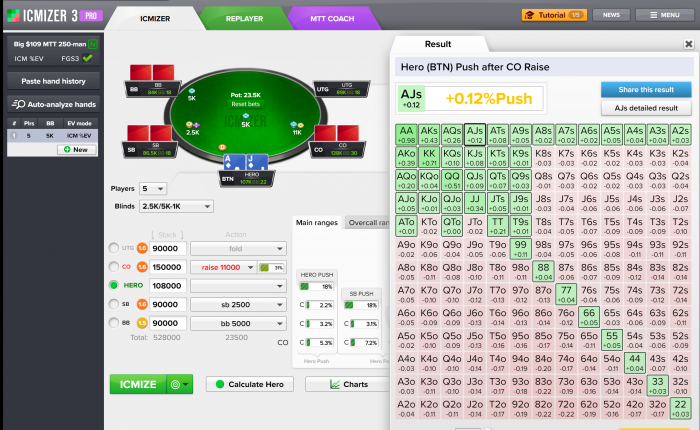Viewport: 700px width, 430px height.
Task: Click the orange SB ante chip
Action: [142, 305]
